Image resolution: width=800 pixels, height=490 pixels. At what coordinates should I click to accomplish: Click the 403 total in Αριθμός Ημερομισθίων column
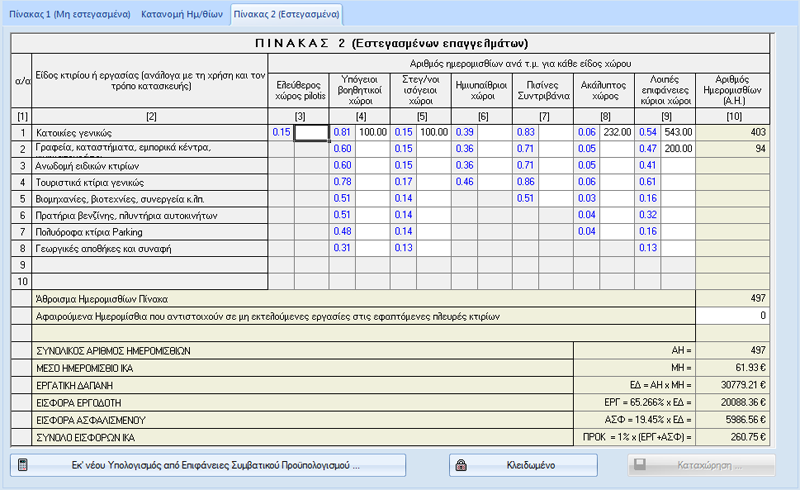[x=732, y=132]
